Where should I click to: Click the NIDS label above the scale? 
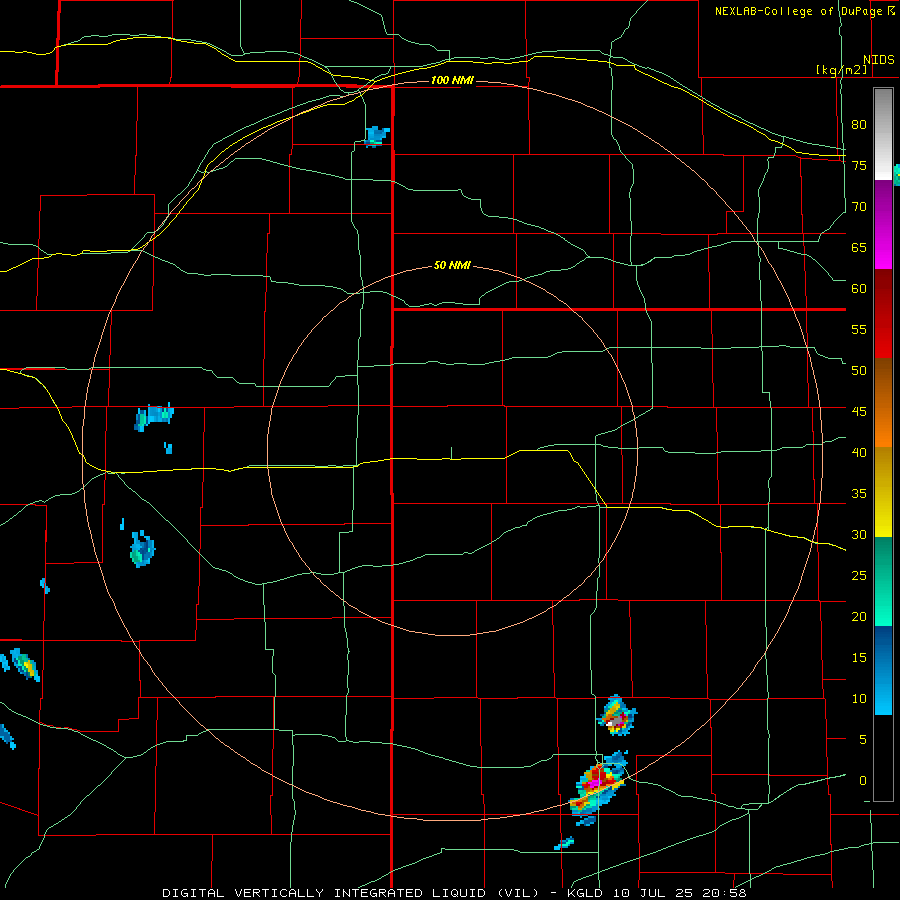[x=878, y=60]
